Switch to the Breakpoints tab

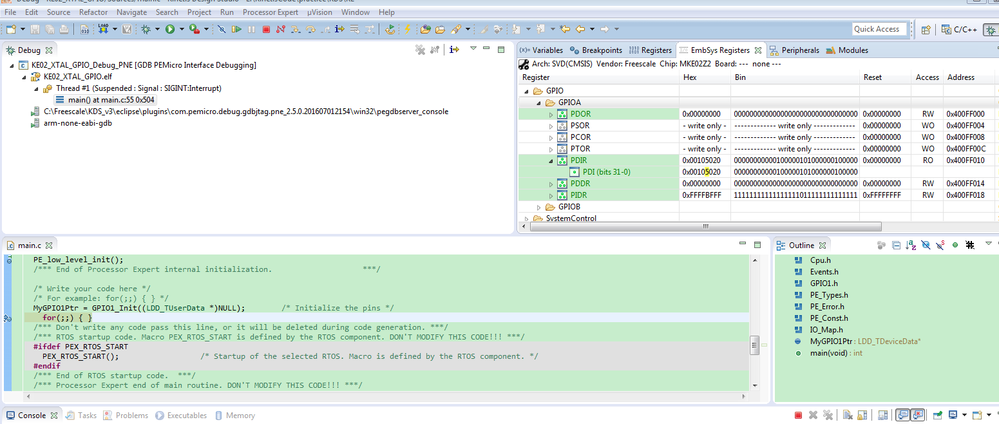point(596,50)
